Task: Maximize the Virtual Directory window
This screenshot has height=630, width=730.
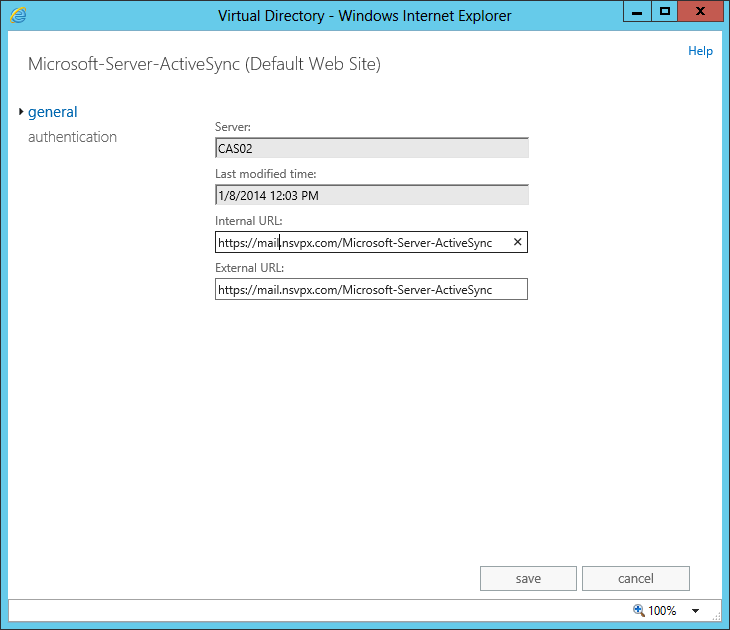Action: pyautogui.click(x=664, y=13)
